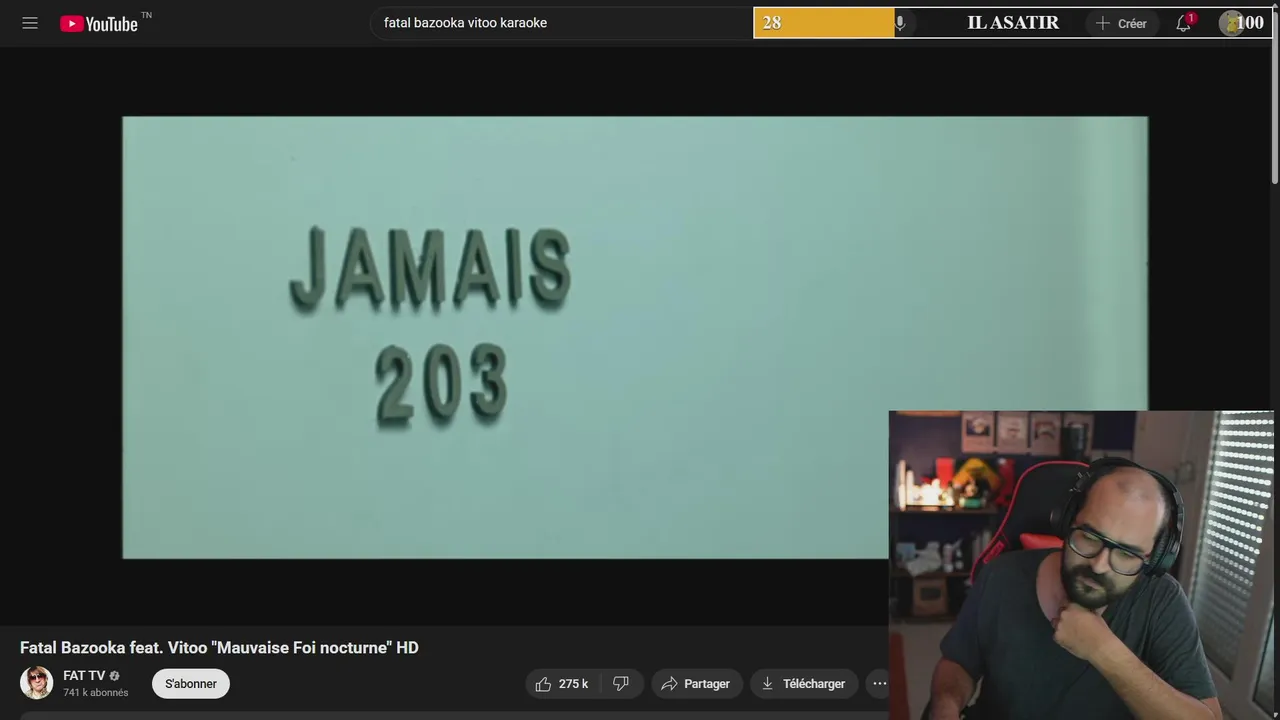Click FAT TV verified badge icon
This screenshot has width=1280, height=720.
[114, 676]
